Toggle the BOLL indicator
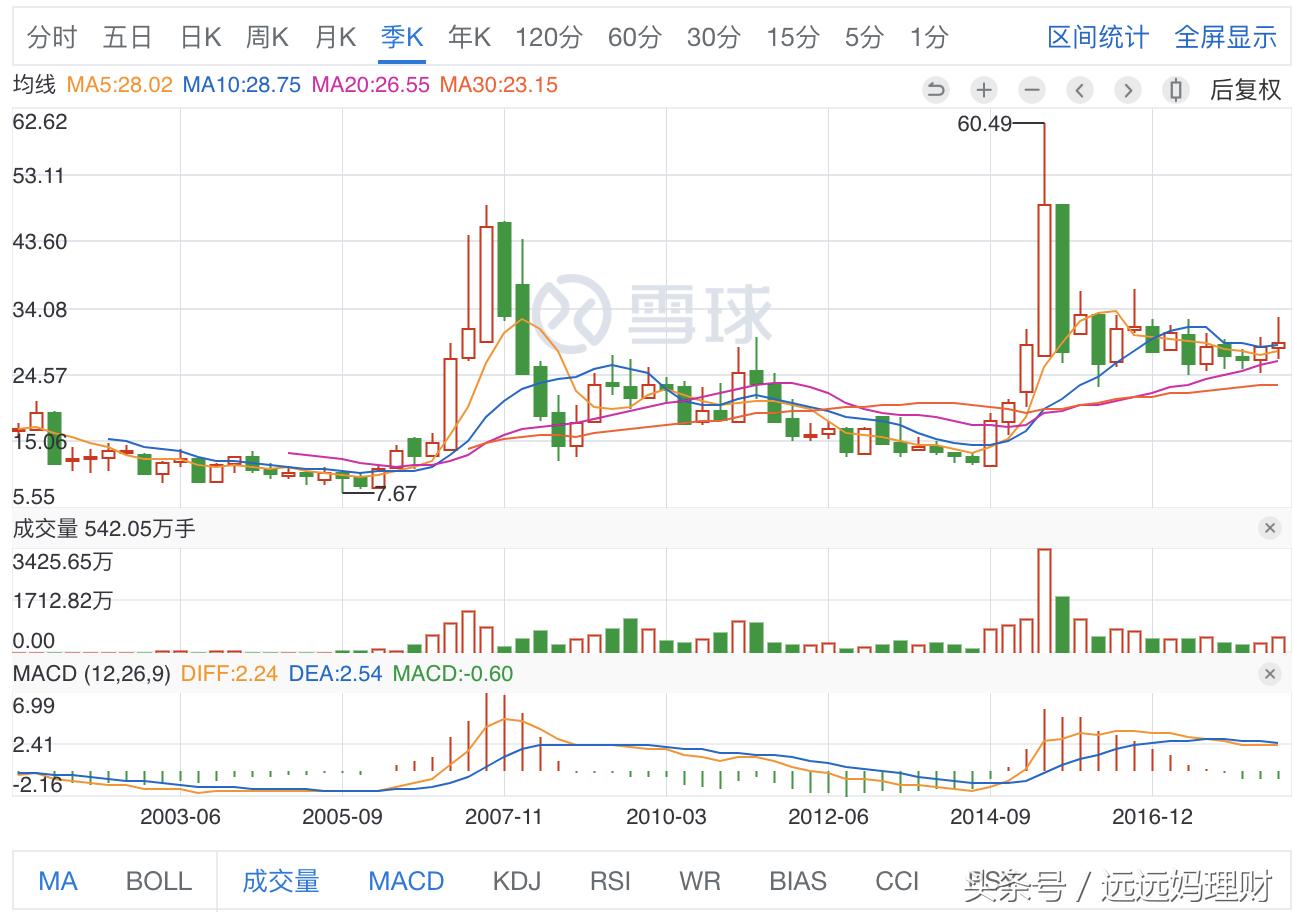This screenshot has height=916, width=1294. (156, 881)
